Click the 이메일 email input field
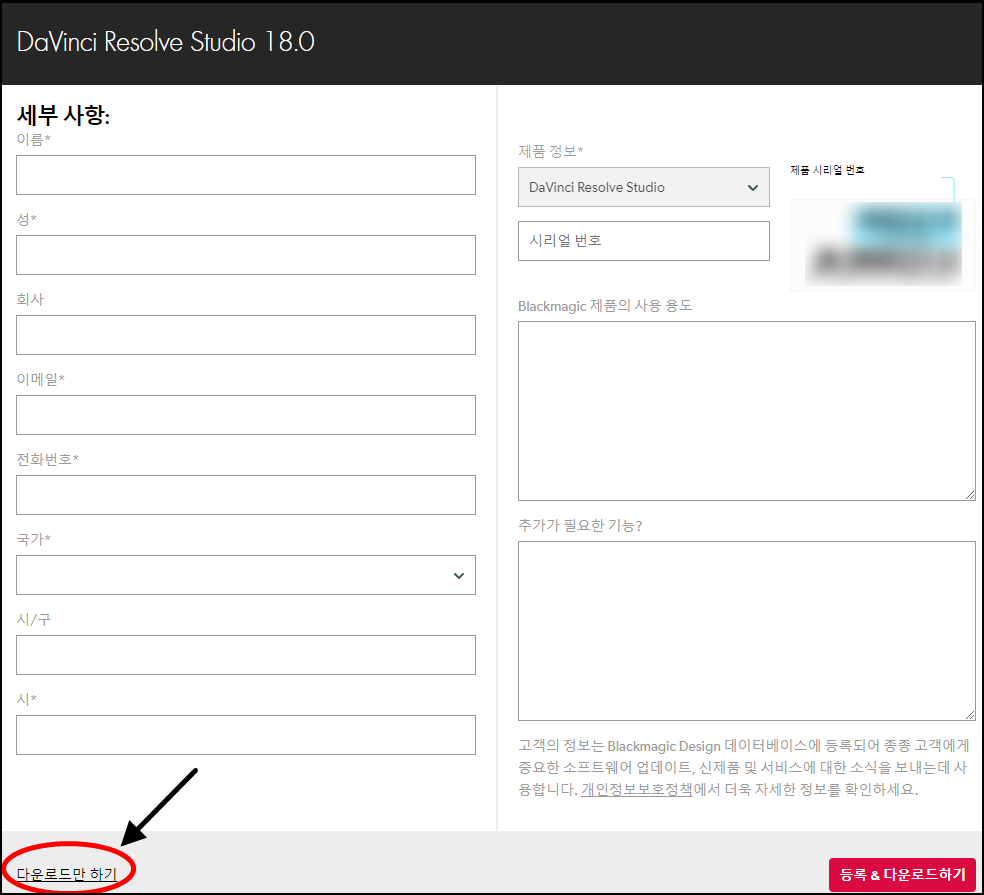This screenshot has height=895, width=984. [245, 415]
